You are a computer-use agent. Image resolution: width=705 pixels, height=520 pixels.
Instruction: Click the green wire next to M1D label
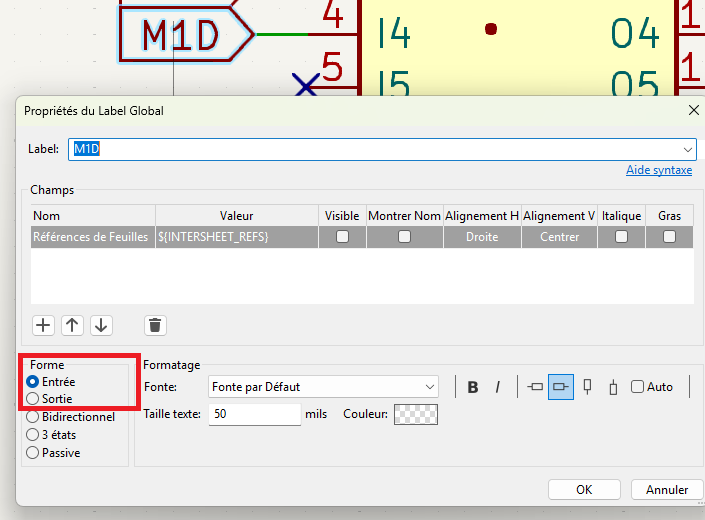click(x=282, y=34)
